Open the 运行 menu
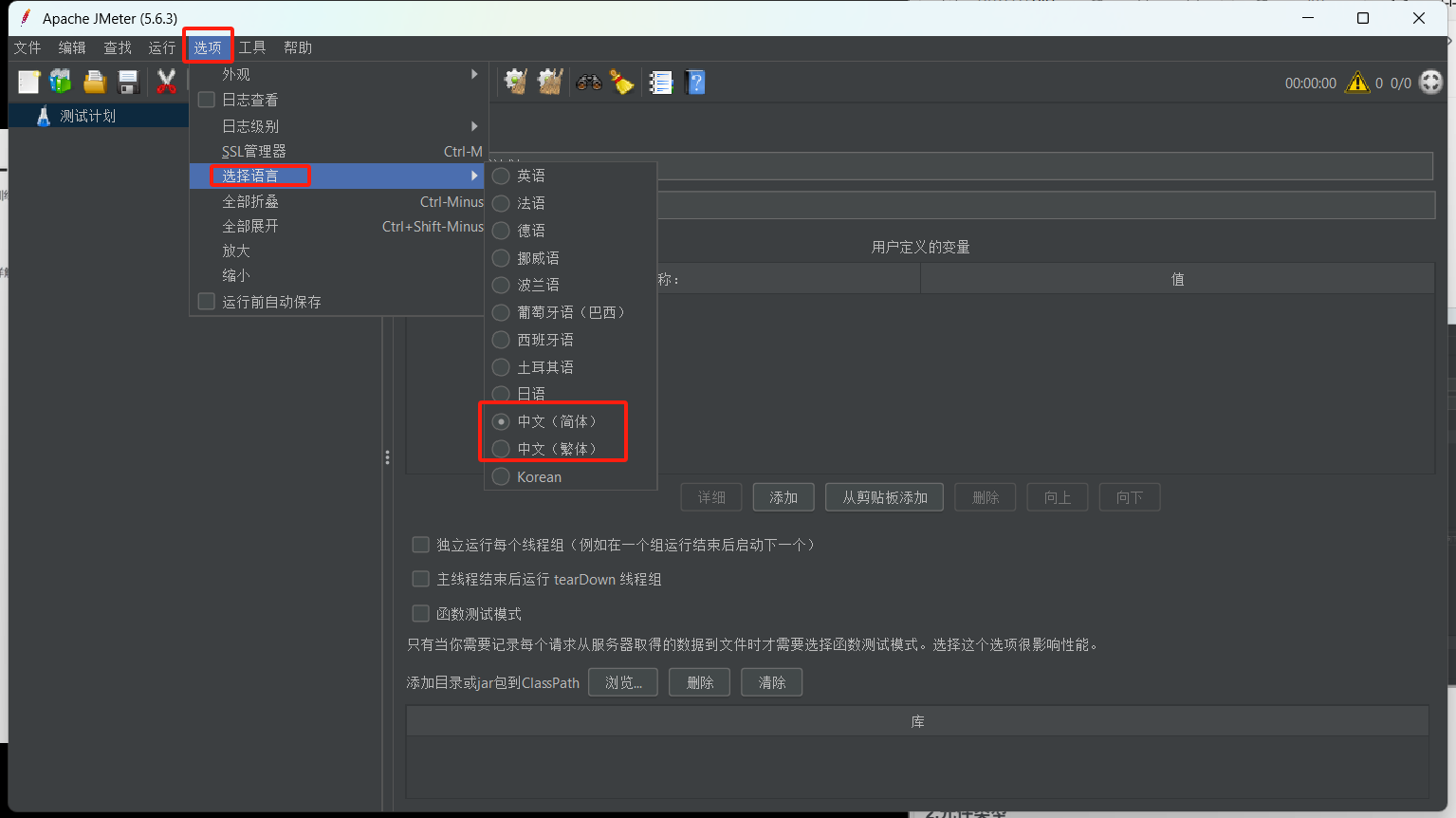 click(162, 47)
